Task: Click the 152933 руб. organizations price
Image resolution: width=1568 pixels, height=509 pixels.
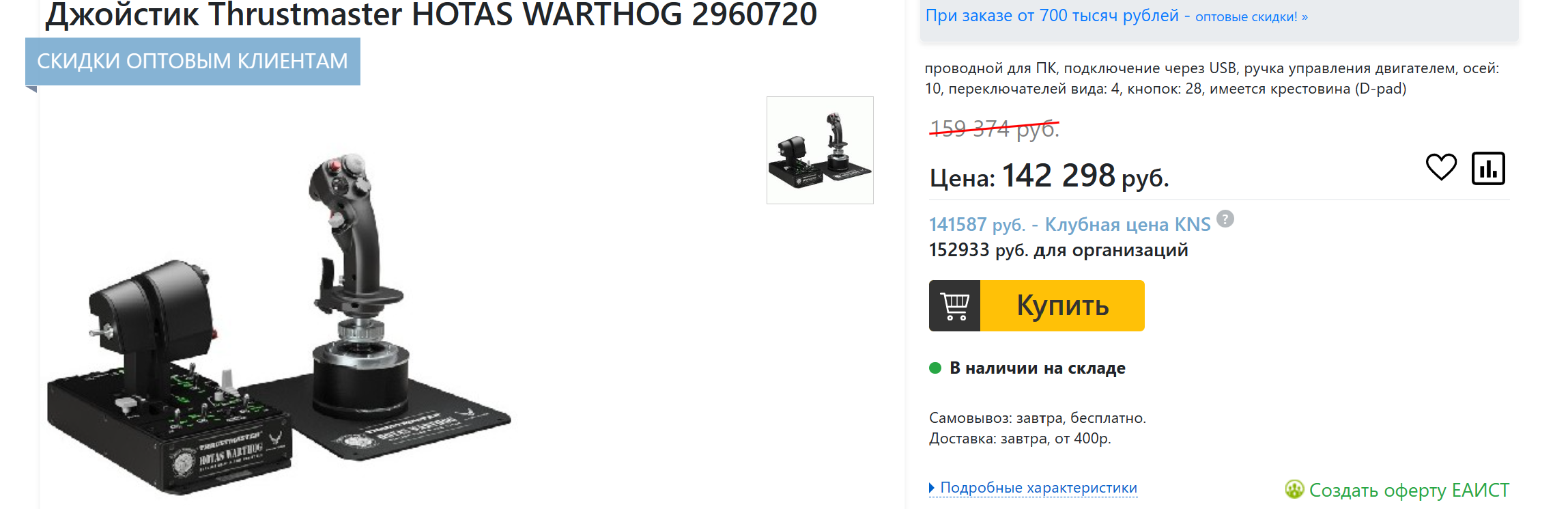Action: 1058,250
